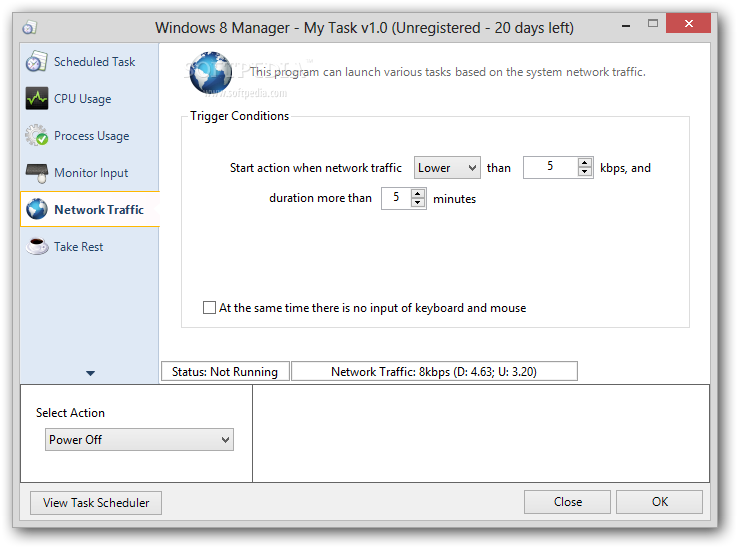Click the Take Rest coffee cup icon
Image resolution: width=738 pixels, height=548 pixels.
pos(37,246)
